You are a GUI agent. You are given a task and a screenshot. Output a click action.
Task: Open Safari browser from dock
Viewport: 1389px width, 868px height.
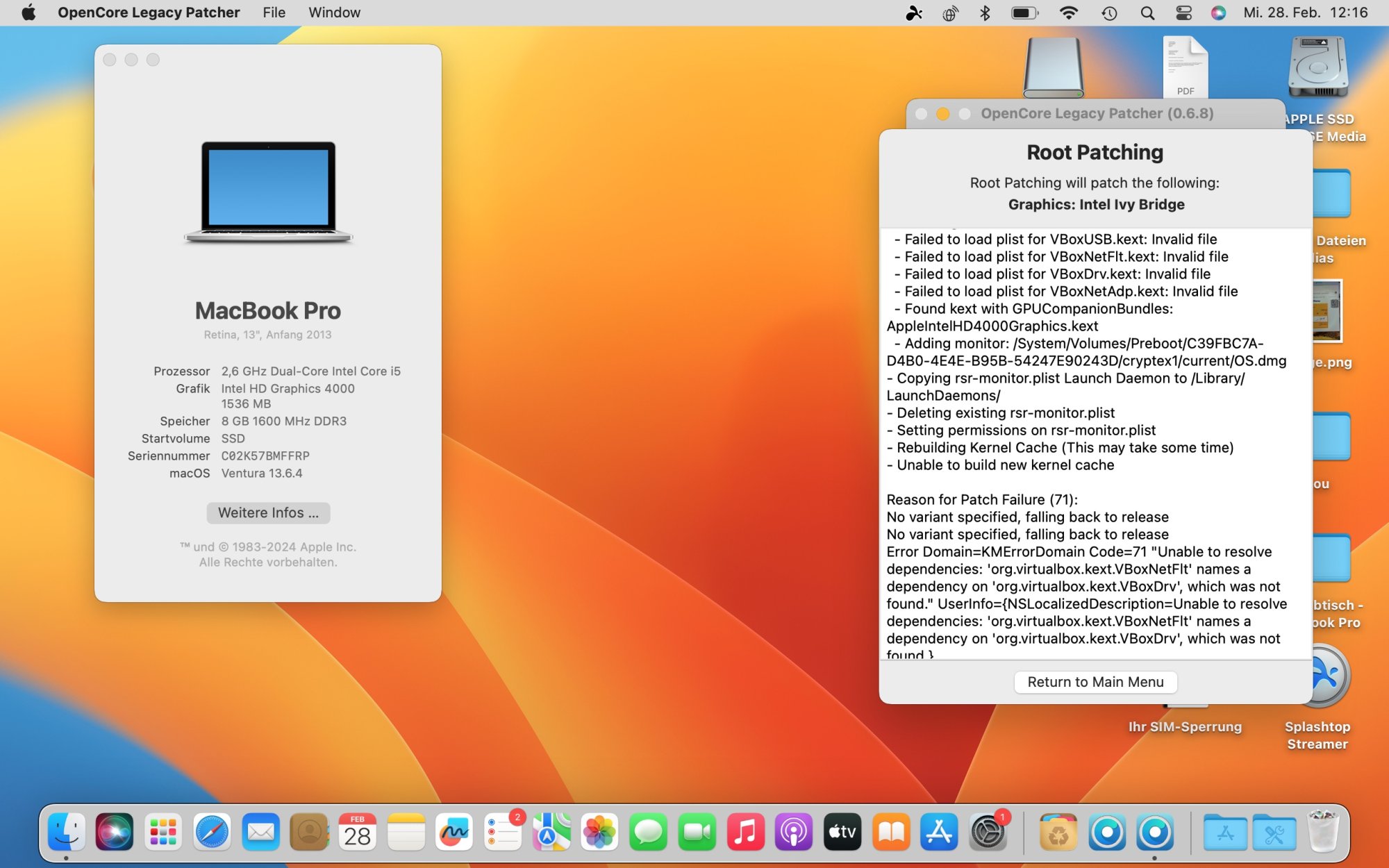click(x=212, y=830)
